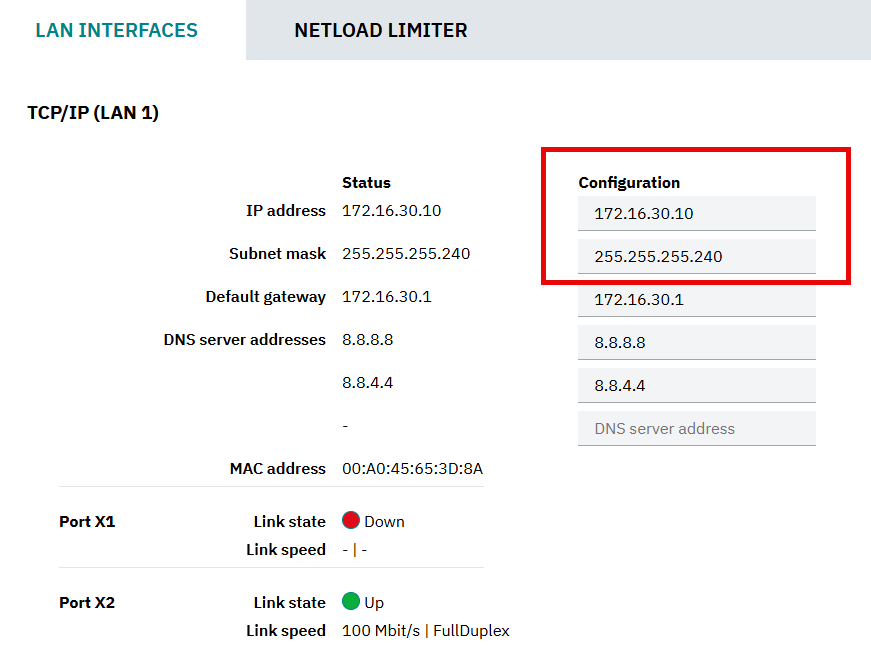Image resolution: width=871 pixels, height=665 pixels.
Task: Click the red Port X1 link state indicator
Action: pyautogui.click(x=351, y=520)
